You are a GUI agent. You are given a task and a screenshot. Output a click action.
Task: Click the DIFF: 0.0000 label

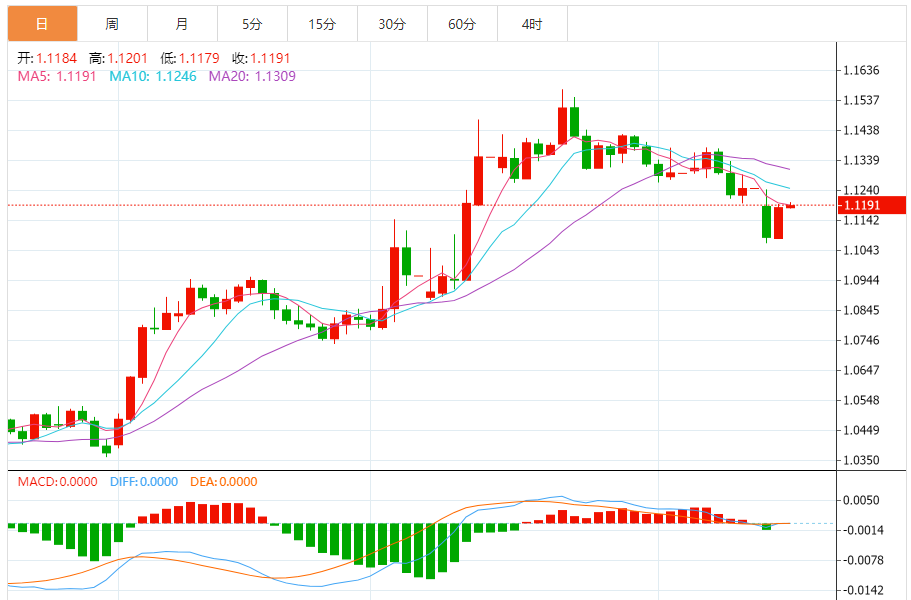coord(144,482)
